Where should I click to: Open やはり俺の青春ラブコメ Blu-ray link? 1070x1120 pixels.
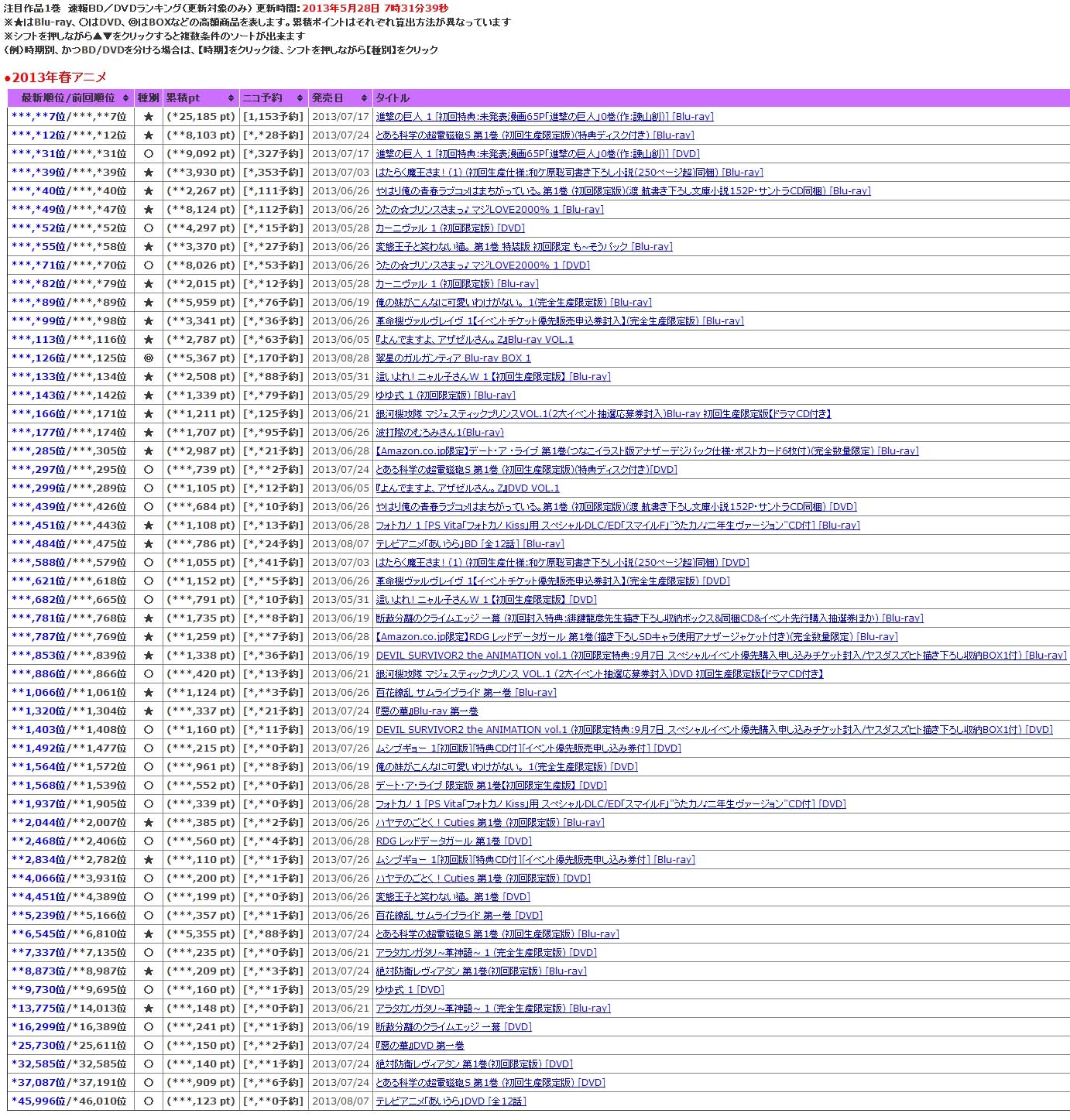(623, 191)
